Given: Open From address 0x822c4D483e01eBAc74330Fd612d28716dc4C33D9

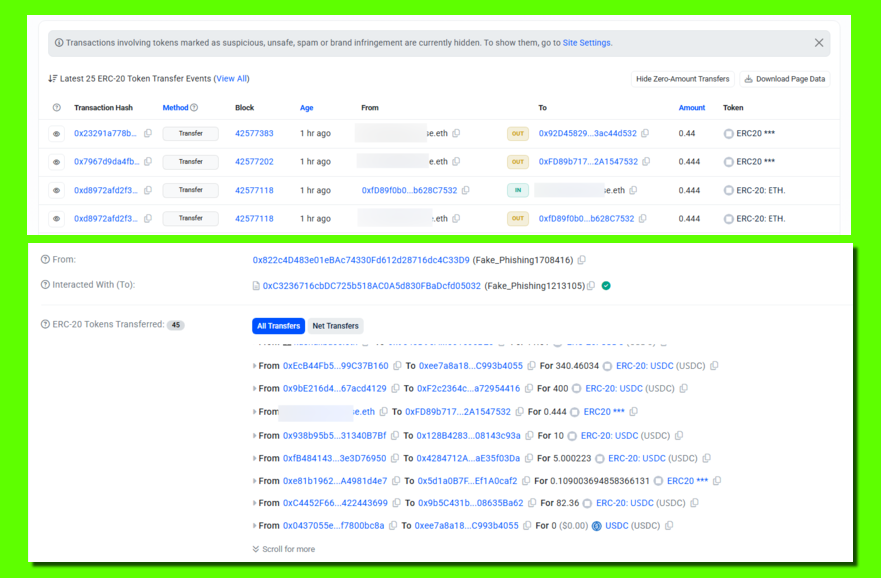Looking at the screenshot, I should [x=361, y=260].
